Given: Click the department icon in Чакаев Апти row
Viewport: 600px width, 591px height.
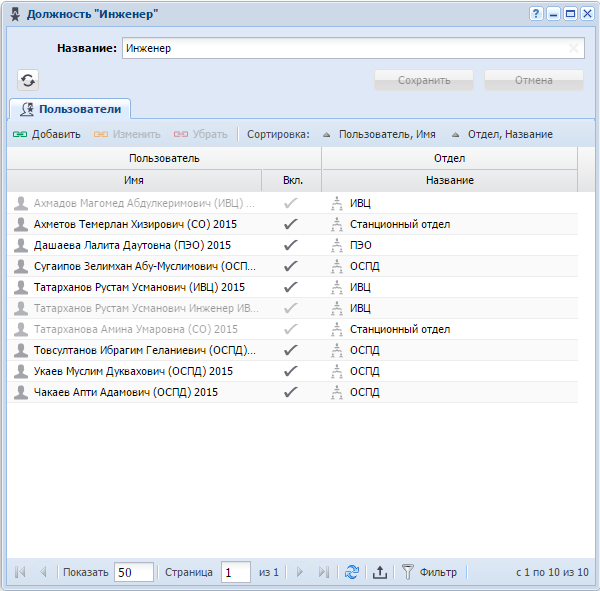Looking at the screenshot, I should point(336,392).
